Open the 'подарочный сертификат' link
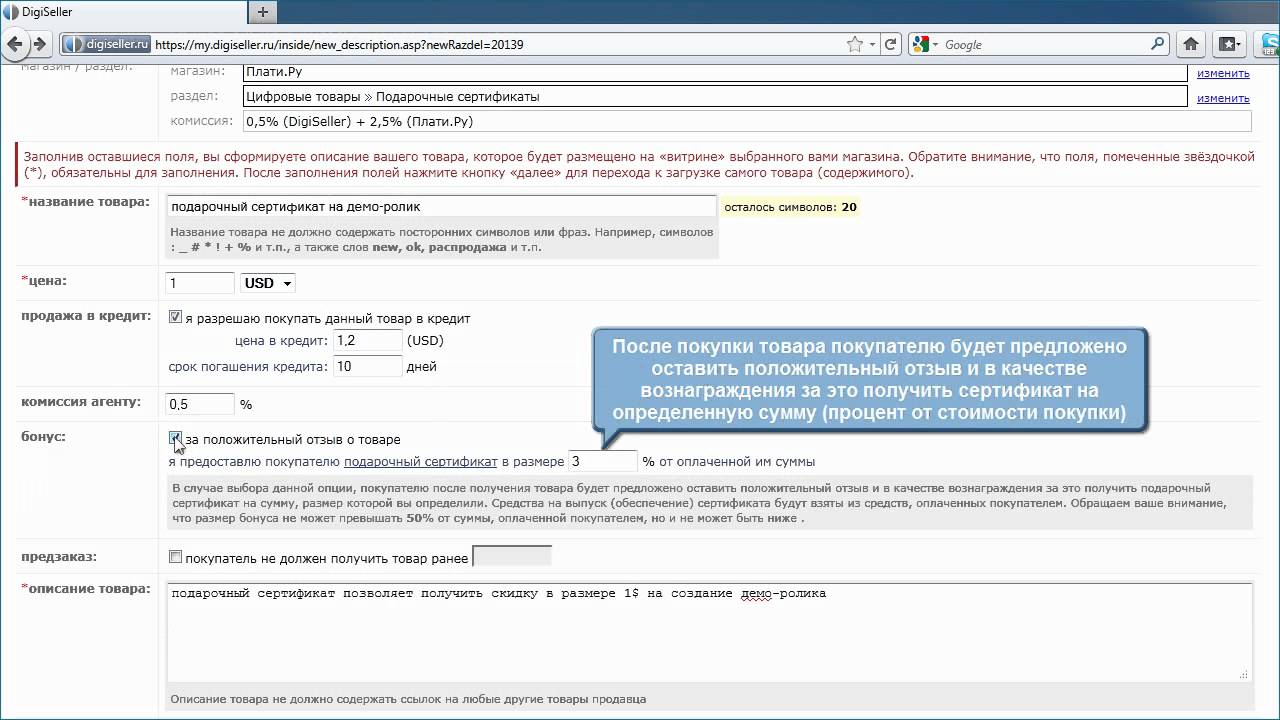The height and width of the screenshot is (720, 1280). 420,462
